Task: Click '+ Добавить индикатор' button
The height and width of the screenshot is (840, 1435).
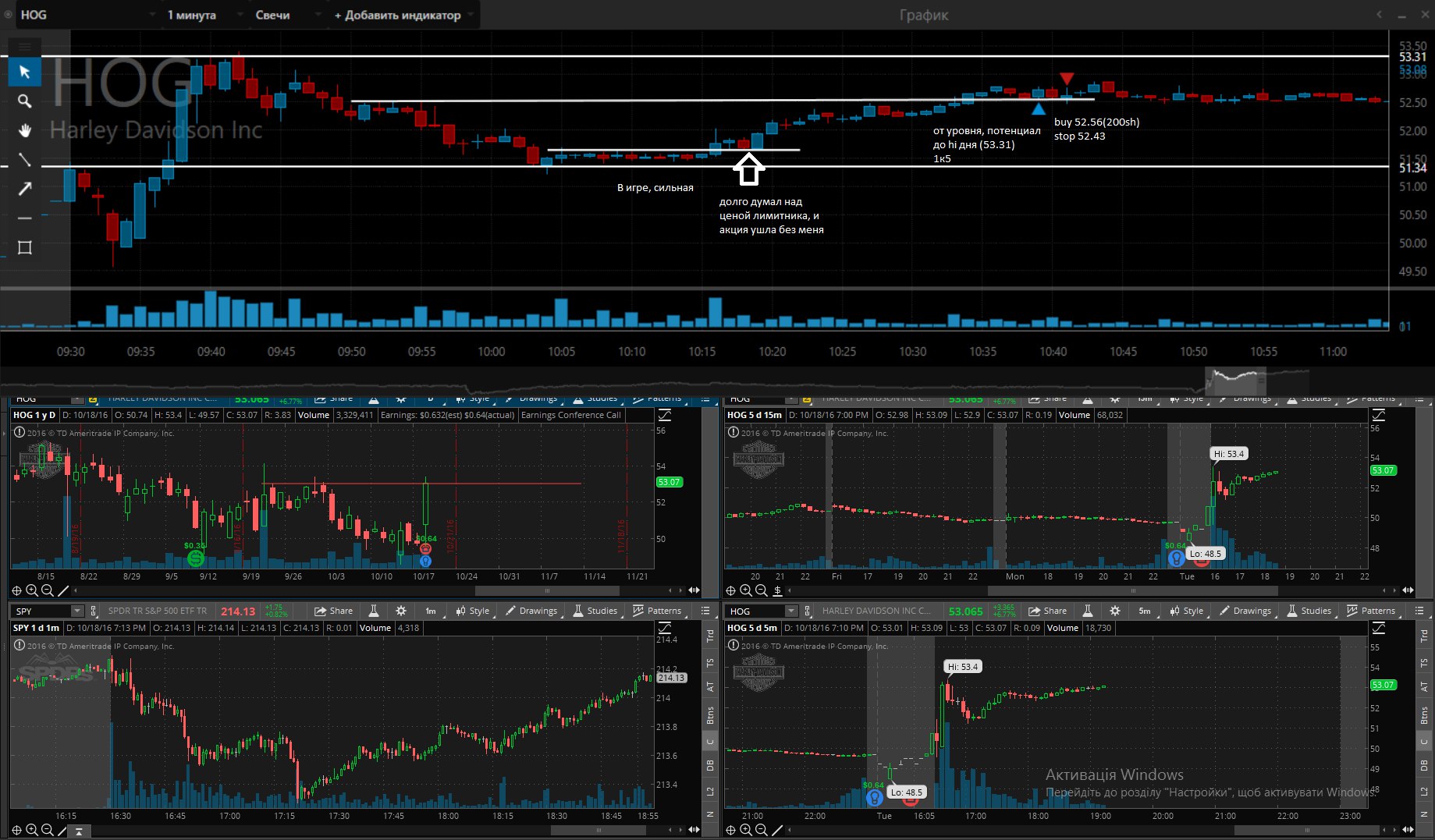Action: coord(403,15)
